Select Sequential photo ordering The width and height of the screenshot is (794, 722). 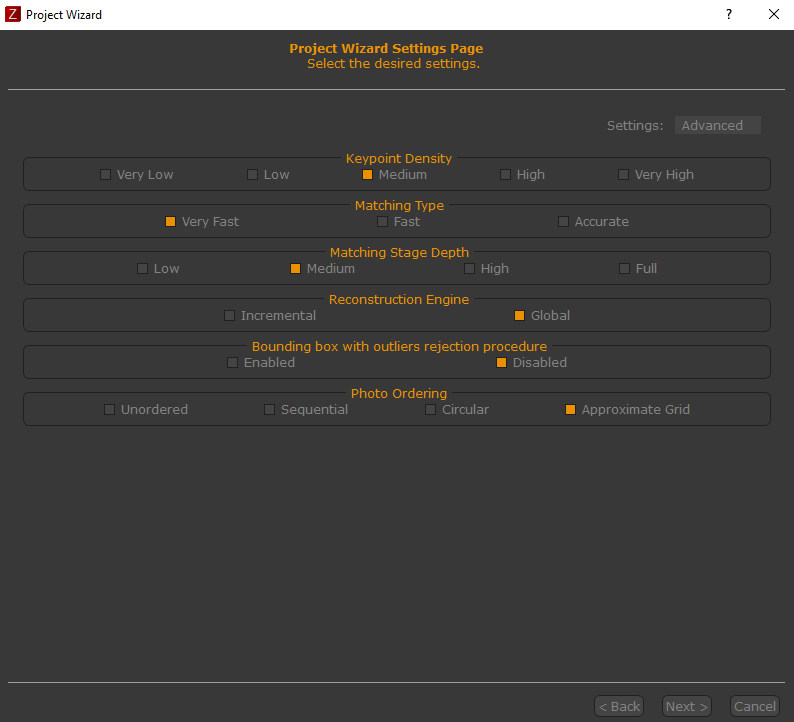pyautogui.click(x=270, y=410)
